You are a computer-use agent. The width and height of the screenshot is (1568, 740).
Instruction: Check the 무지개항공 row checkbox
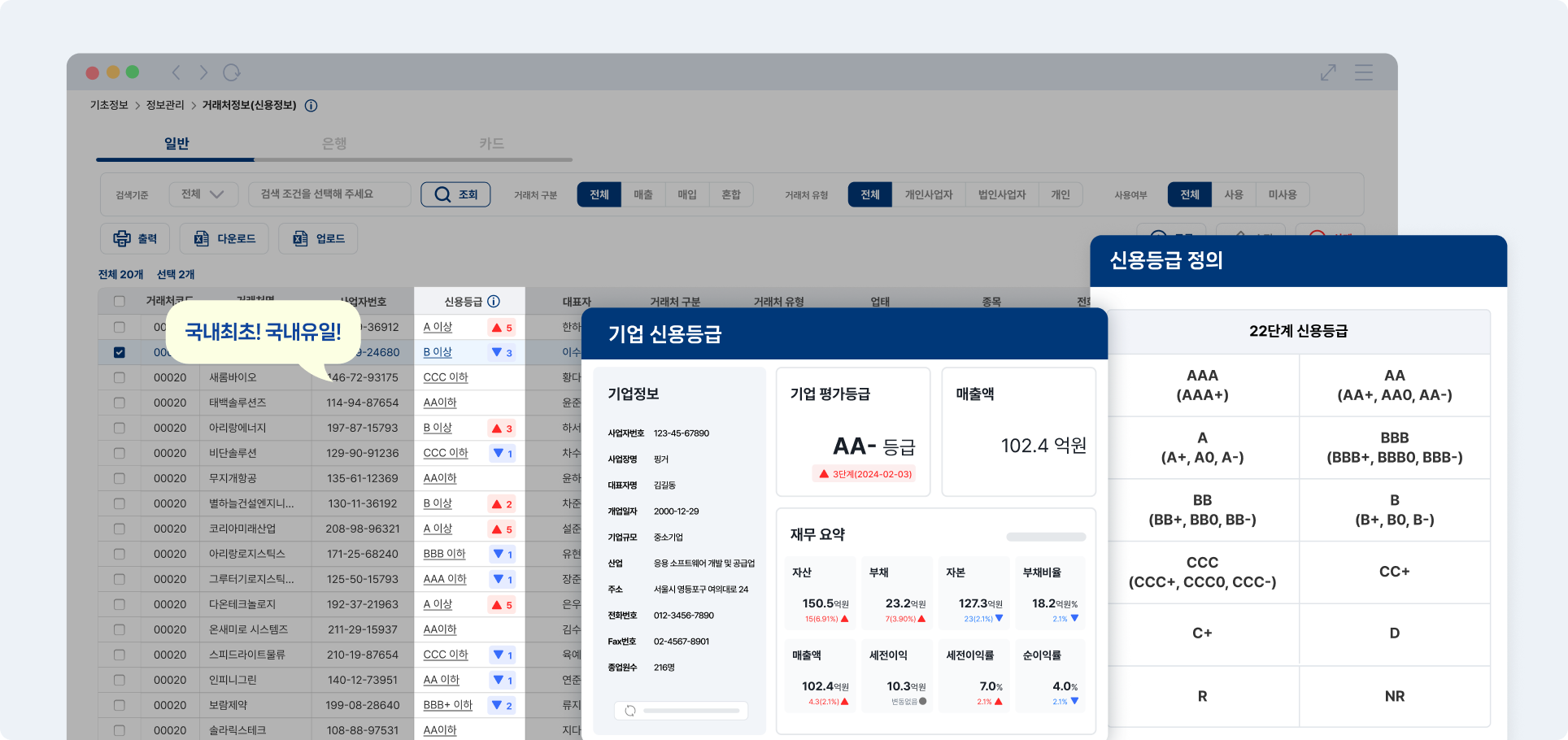120,478
